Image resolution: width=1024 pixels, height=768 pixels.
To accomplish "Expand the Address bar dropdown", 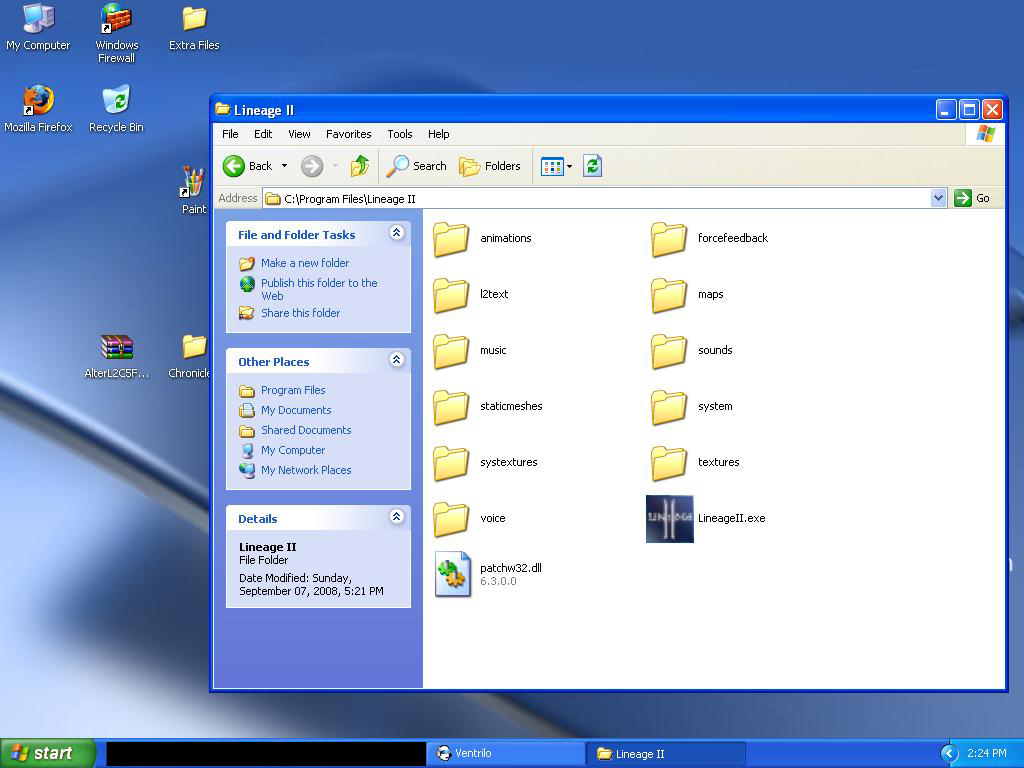I will point(938,198).
